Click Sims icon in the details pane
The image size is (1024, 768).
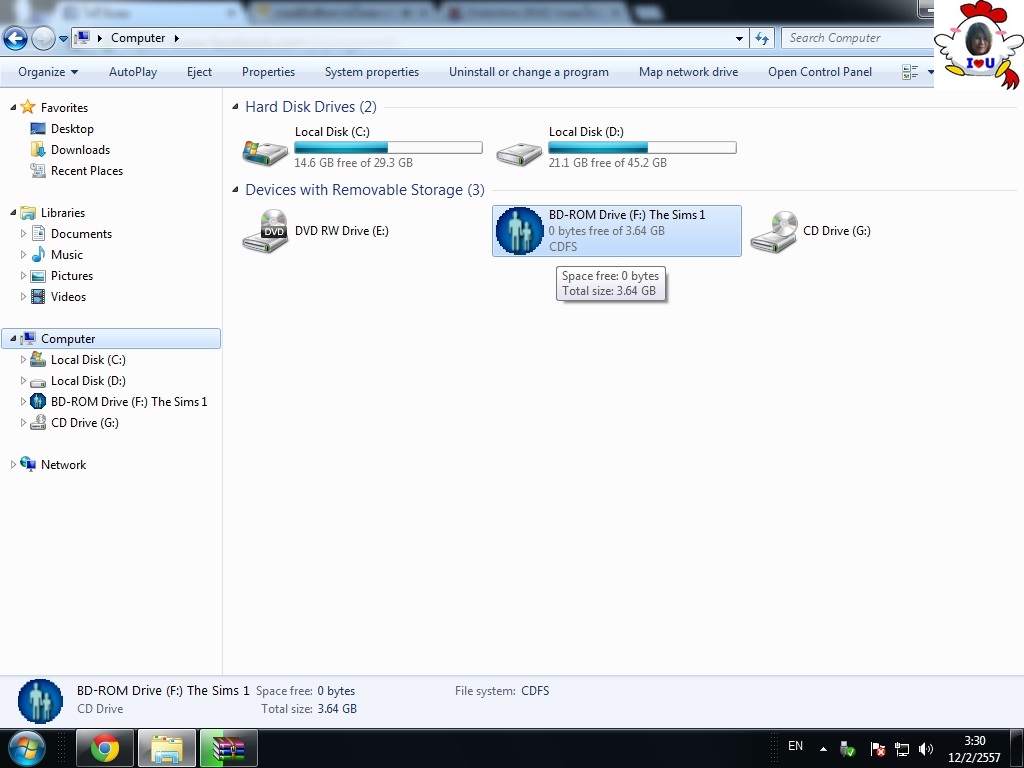40,701
